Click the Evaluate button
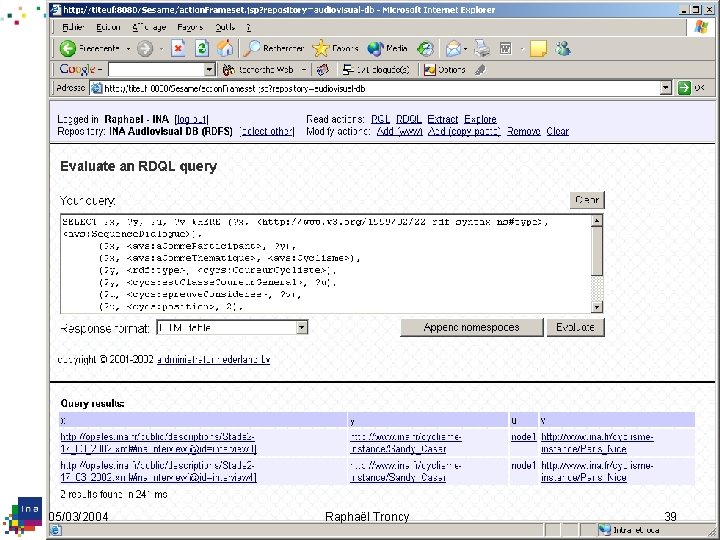Image resolution: width=720 pixels, height=540 pixels. (x=575, y=327)
